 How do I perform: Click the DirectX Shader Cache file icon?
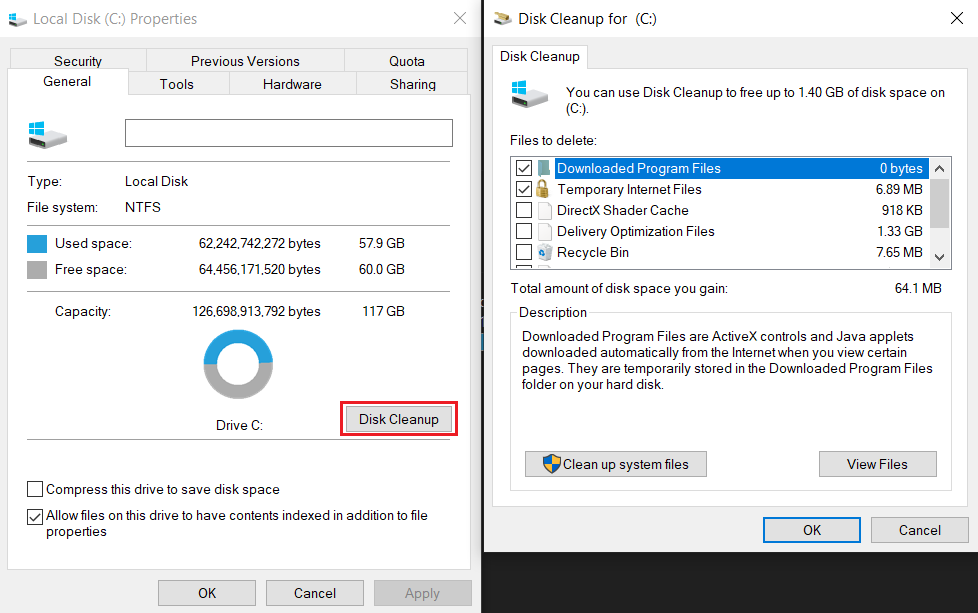click(543, 210)
